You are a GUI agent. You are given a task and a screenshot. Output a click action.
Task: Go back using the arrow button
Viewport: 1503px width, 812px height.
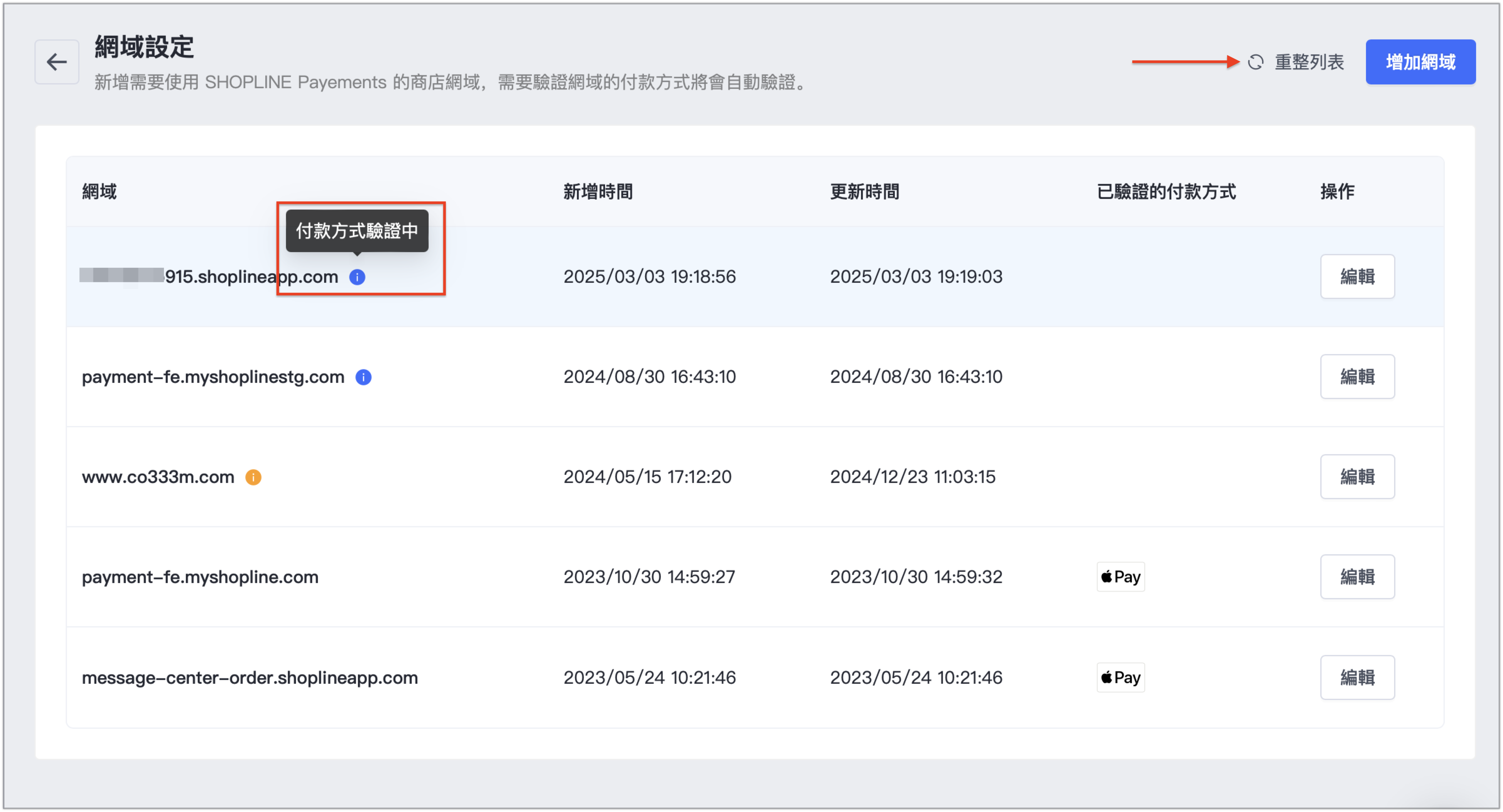[x=57, y=62]
